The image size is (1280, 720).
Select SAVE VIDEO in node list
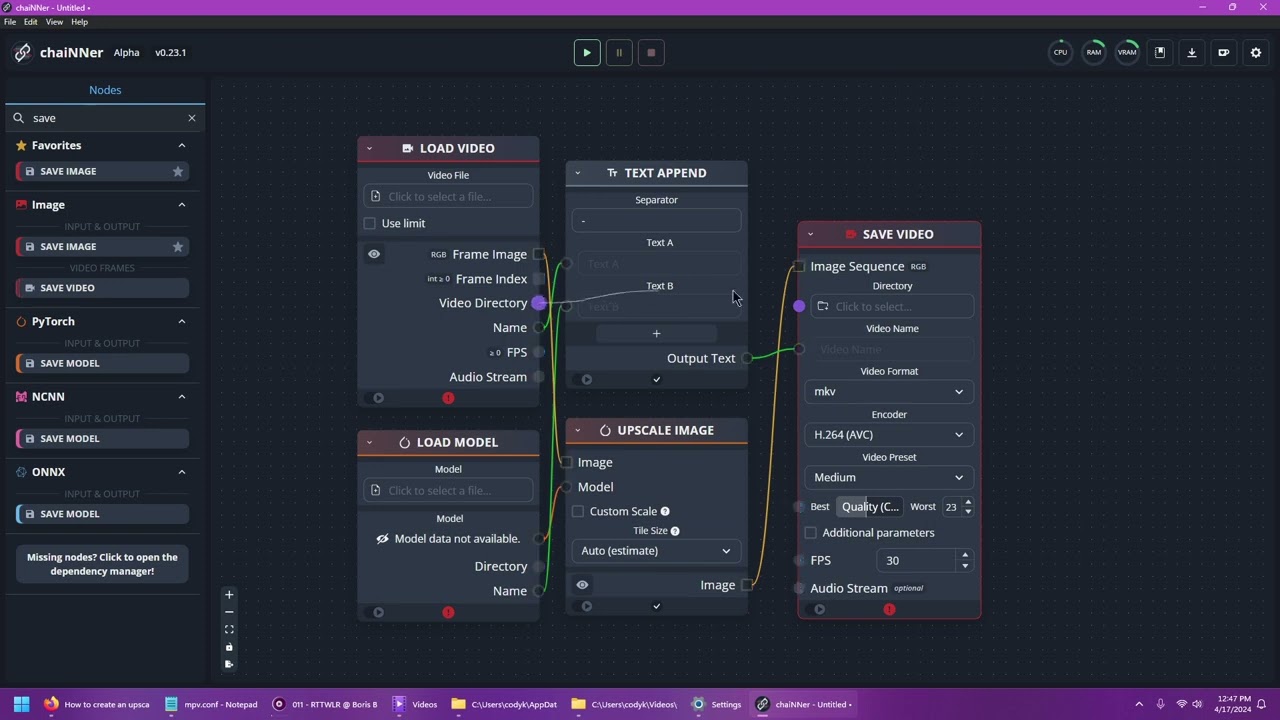tap(102, 288)
